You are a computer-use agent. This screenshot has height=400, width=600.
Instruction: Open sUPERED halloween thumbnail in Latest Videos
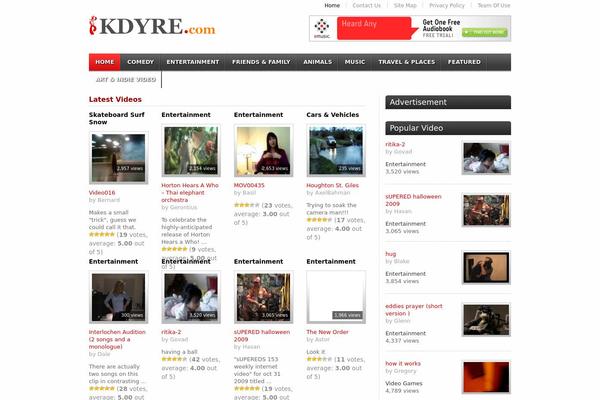point(263,297)
